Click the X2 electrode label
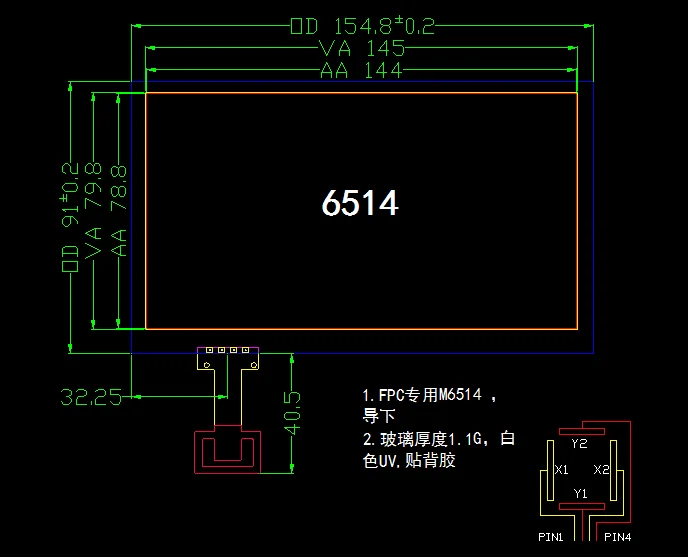The width and height of the screenshot is (688, 557). point(601,470)
